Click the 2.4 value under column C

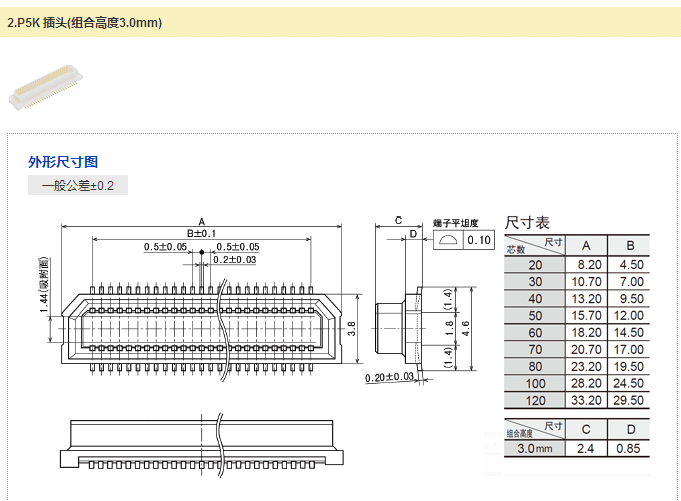[587, 449]
